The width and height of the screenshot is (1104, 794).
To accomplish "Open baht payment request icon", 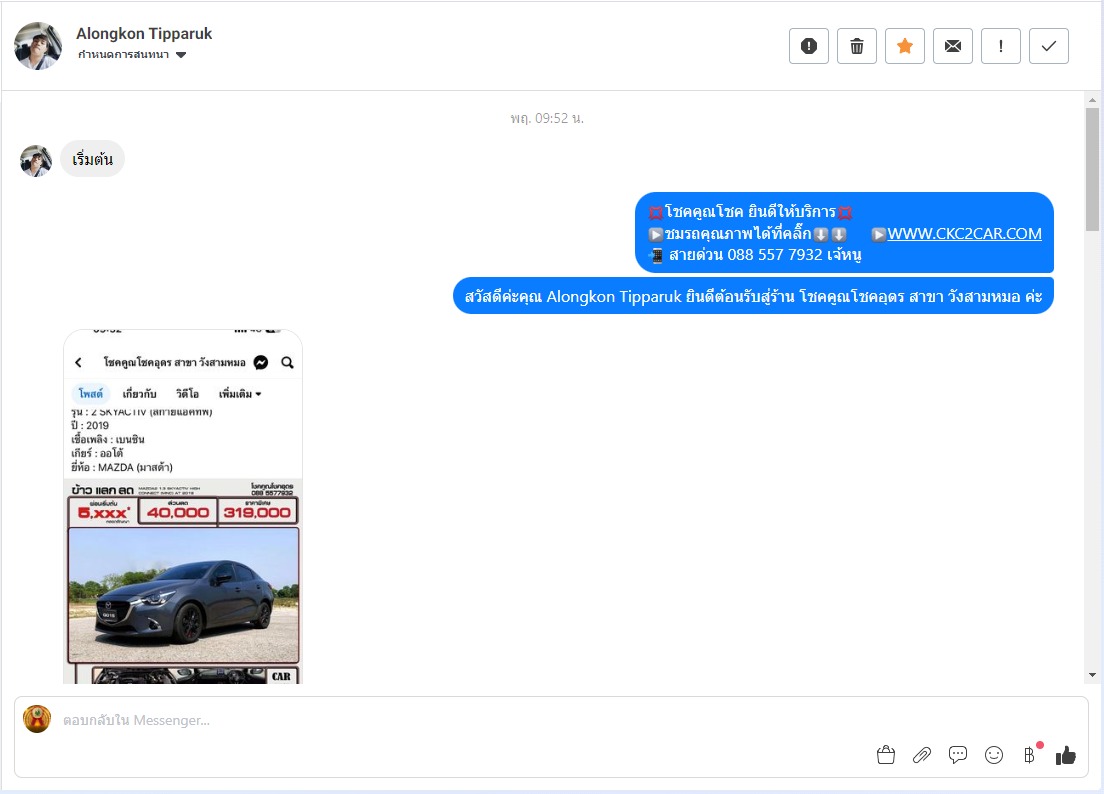I will (1029, 755).
